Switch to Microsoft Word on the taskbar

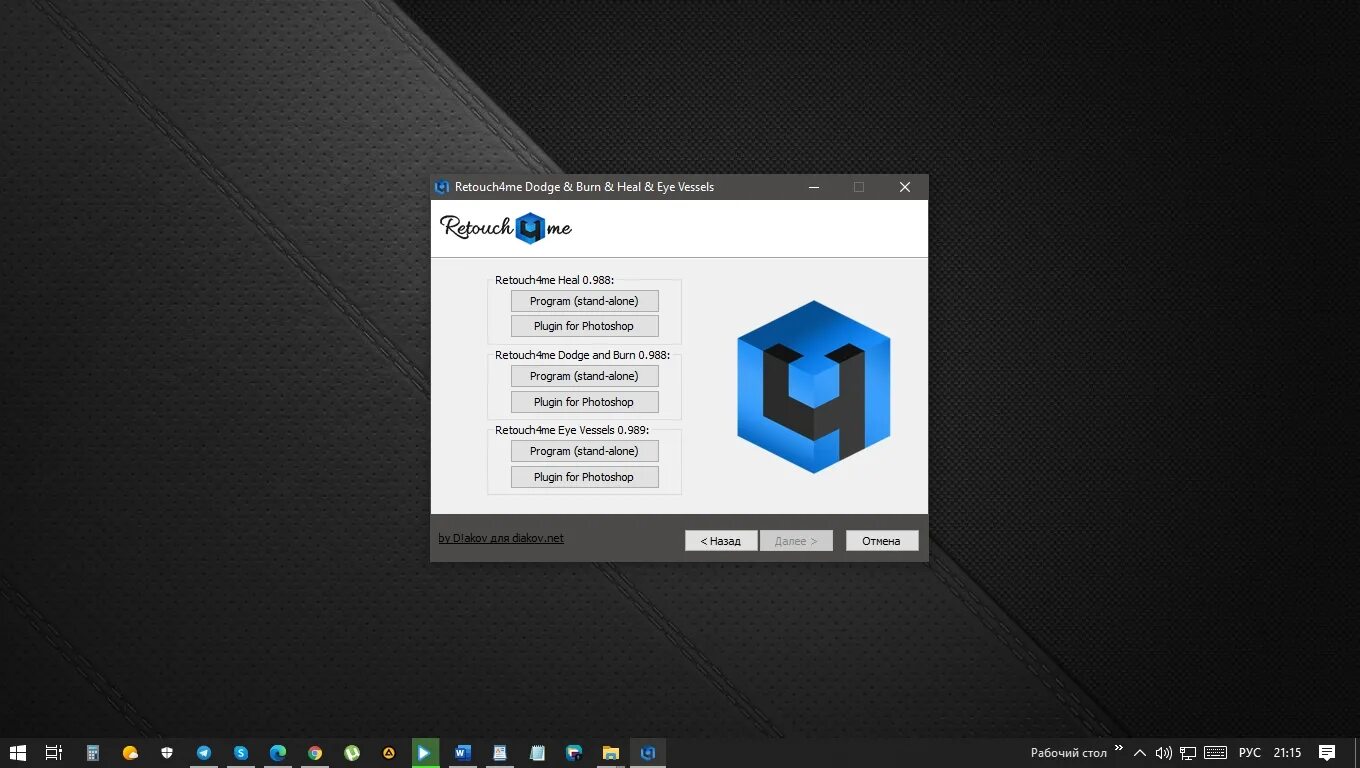[x=463, y=753]
